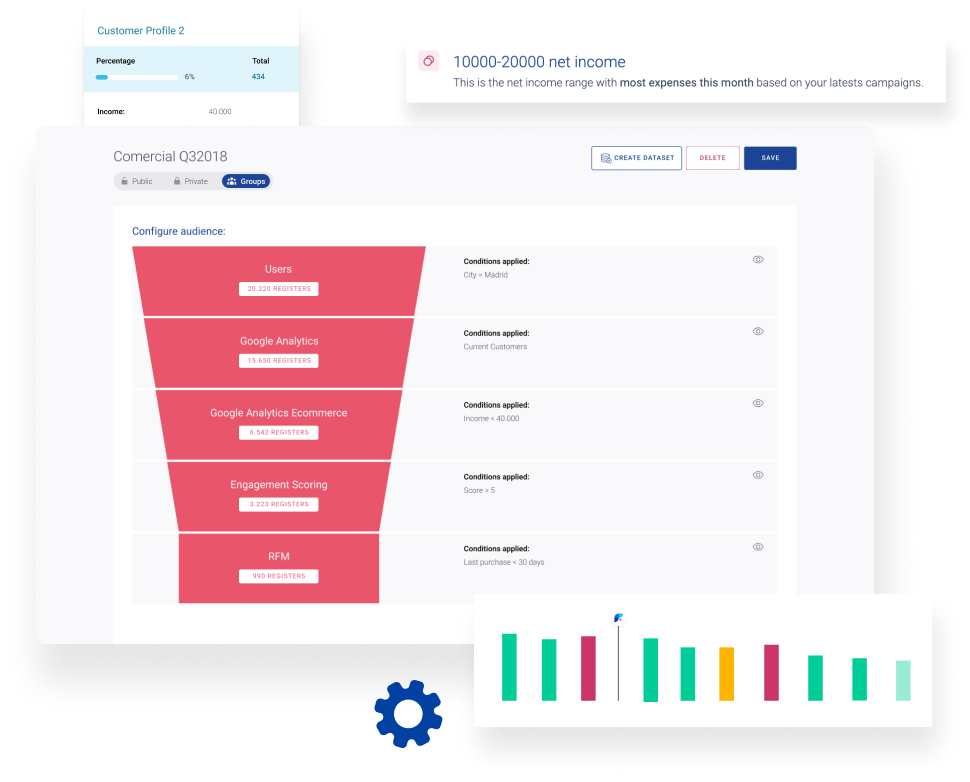Click the database icon in Create Dataset
The height and width of the screenshot is (782, 970).
606,158
